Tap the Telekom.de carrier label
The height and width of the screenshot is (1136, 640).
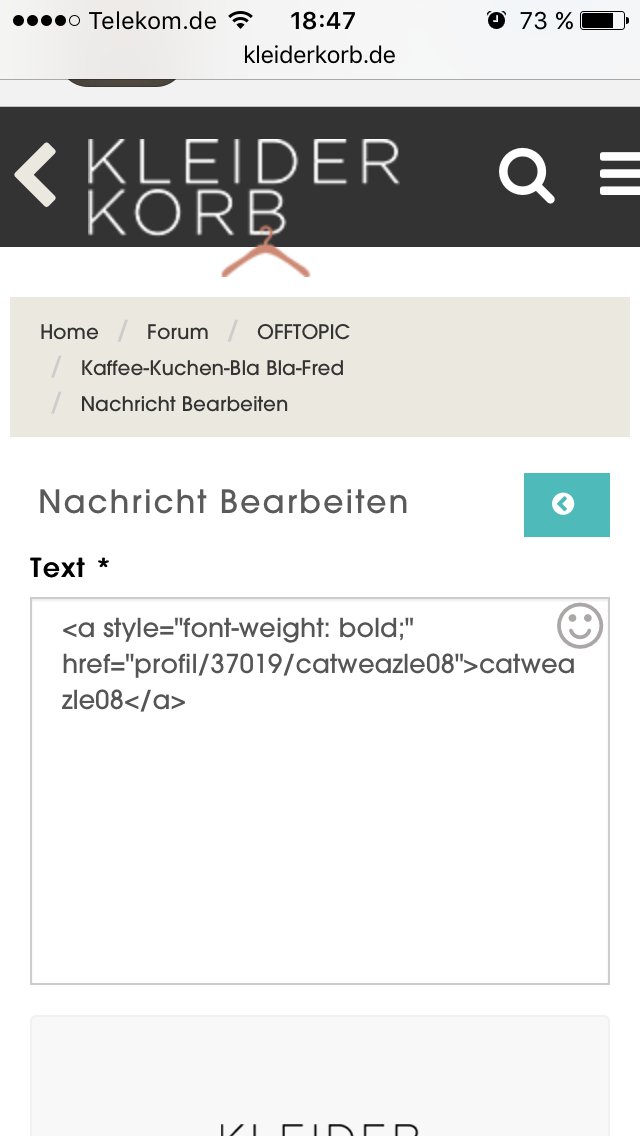pos(152,20)
